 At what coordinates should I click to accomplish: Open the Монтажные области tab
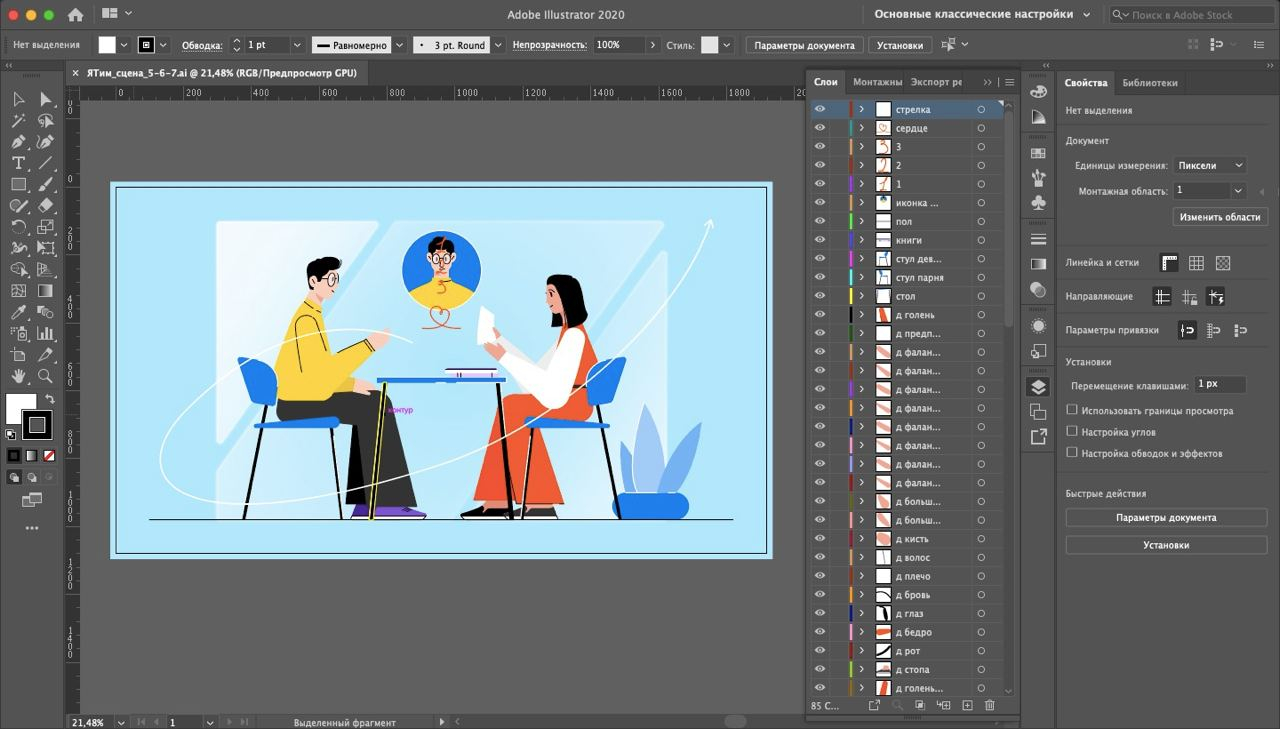[876, 82]
